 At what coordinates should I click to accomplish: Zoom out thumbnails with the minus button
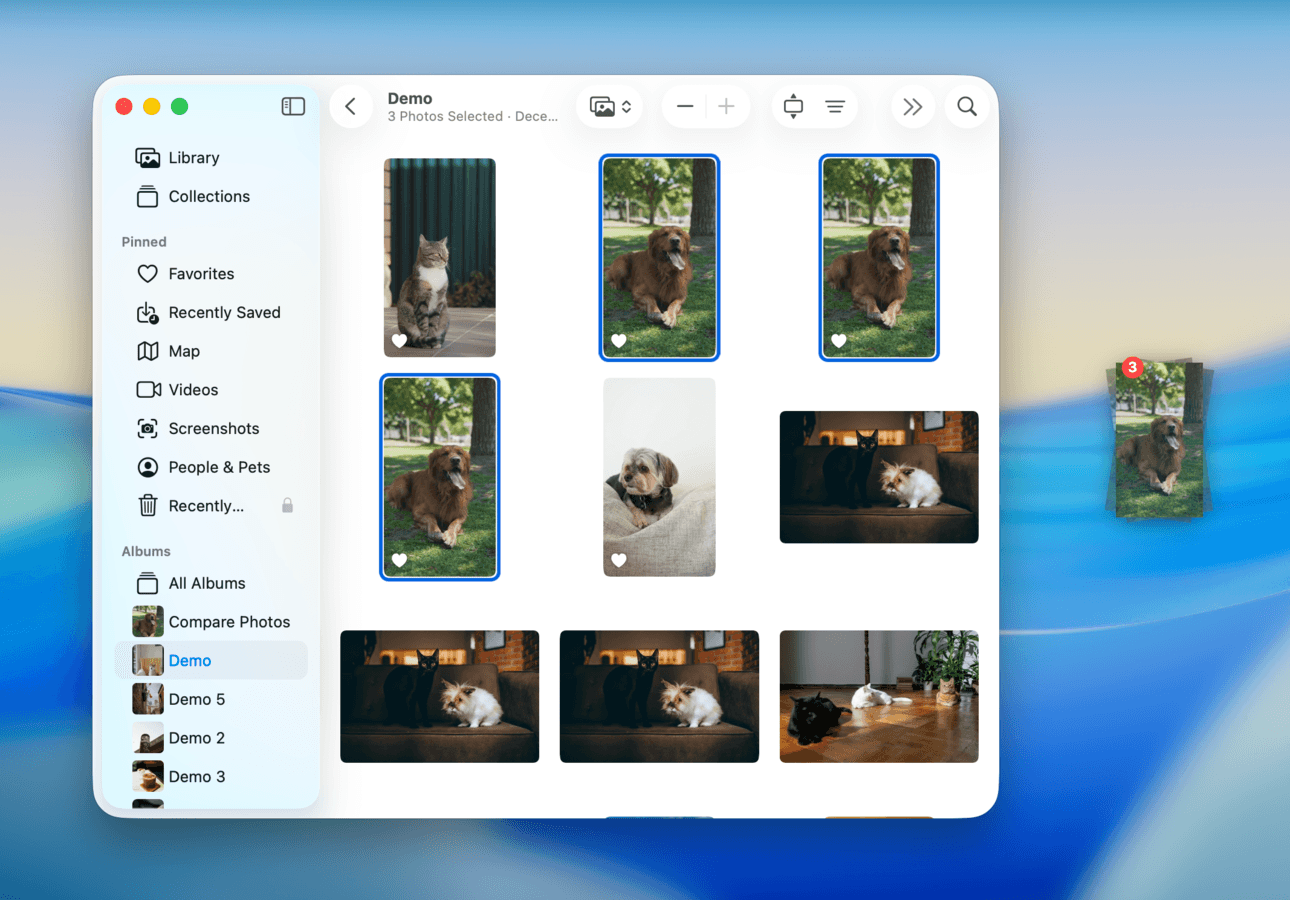click(685, 106)
